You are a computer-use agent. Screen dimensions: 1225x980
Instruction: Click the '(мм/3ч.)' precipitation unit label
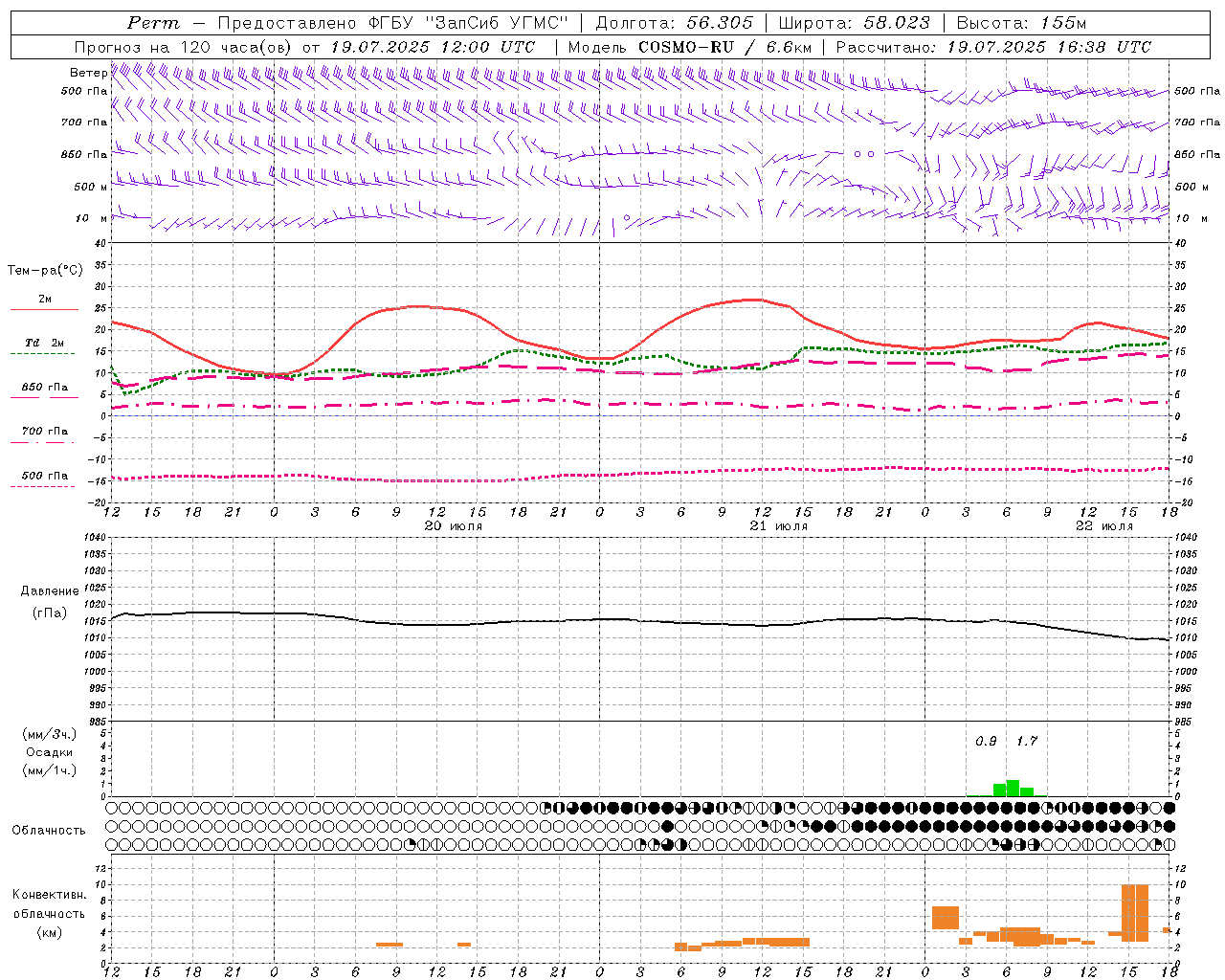(x=50, y=734)
